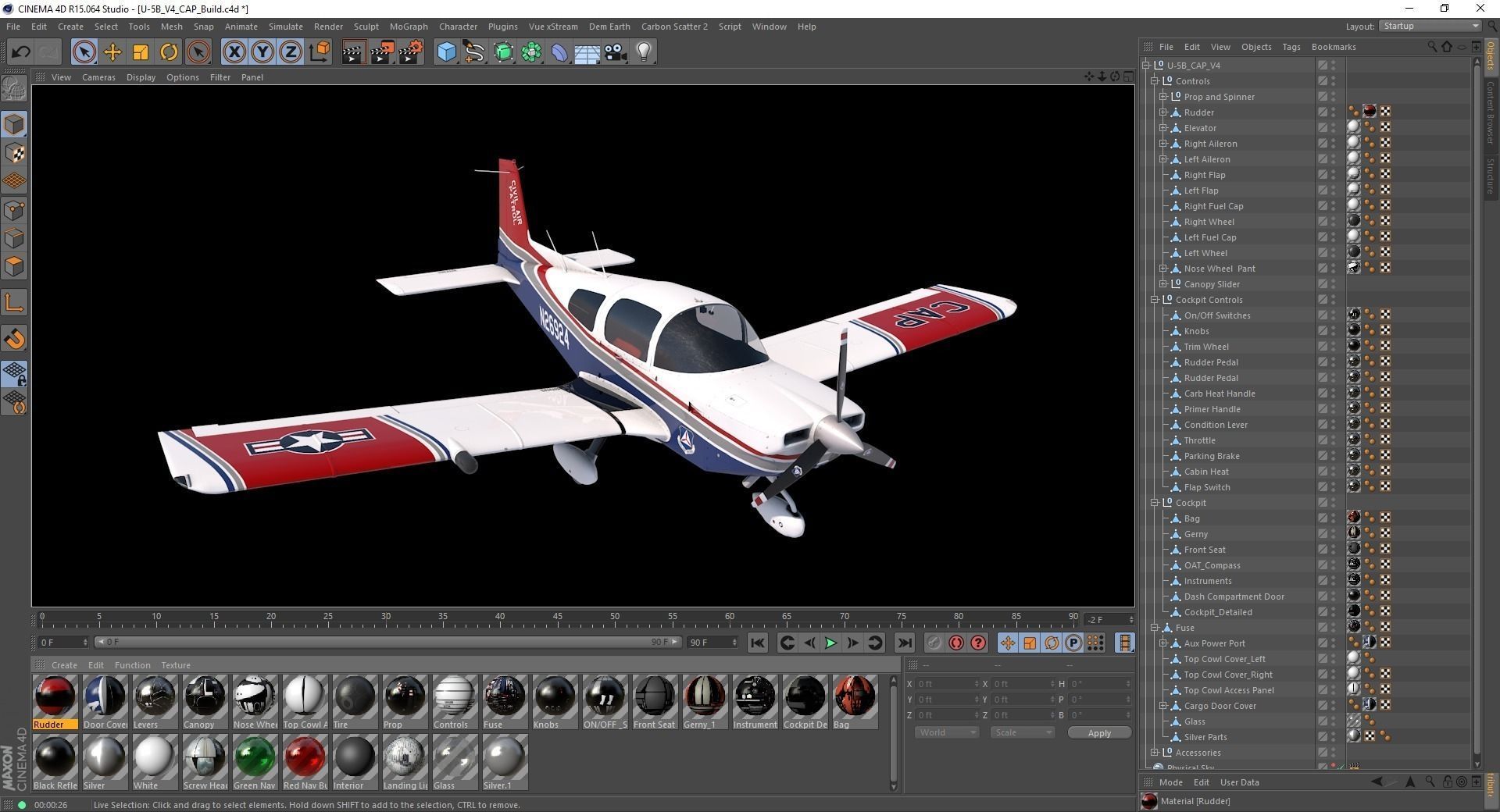Switch to Polygons mode

click(14, 267)
